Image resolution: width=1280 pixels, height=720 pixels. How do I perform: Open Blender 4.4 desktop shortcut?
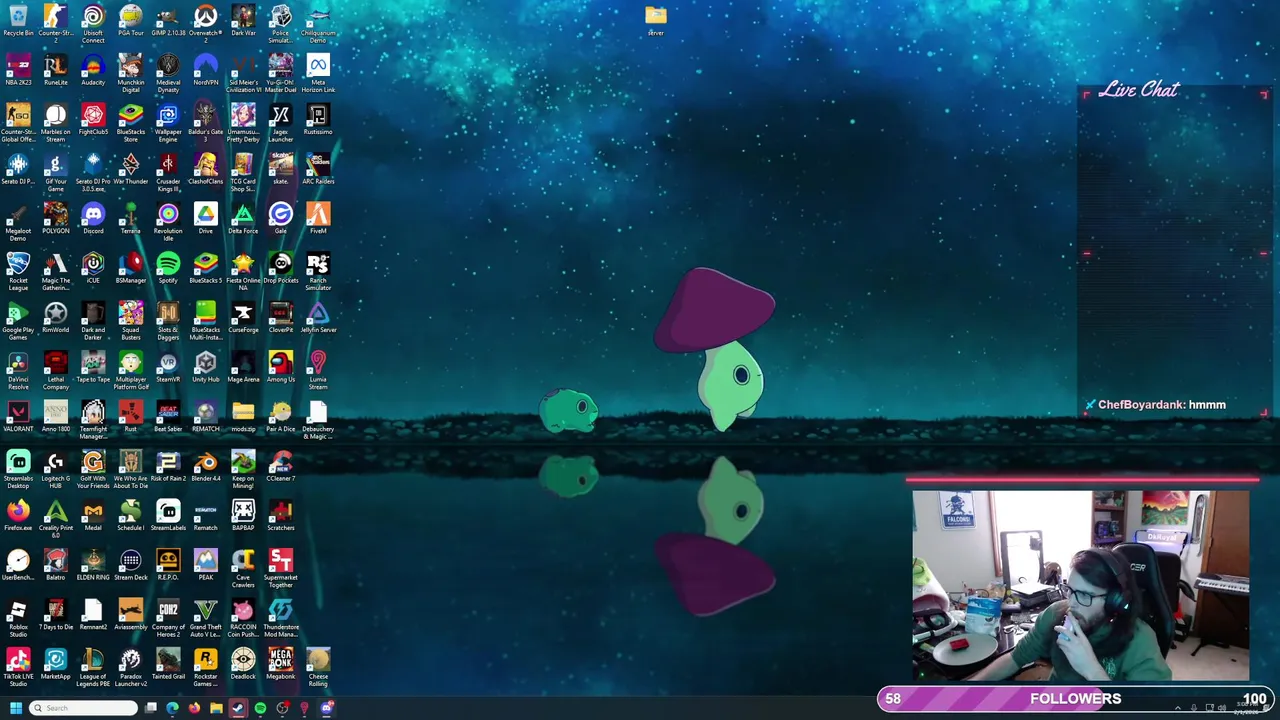[x=205, y=466]
